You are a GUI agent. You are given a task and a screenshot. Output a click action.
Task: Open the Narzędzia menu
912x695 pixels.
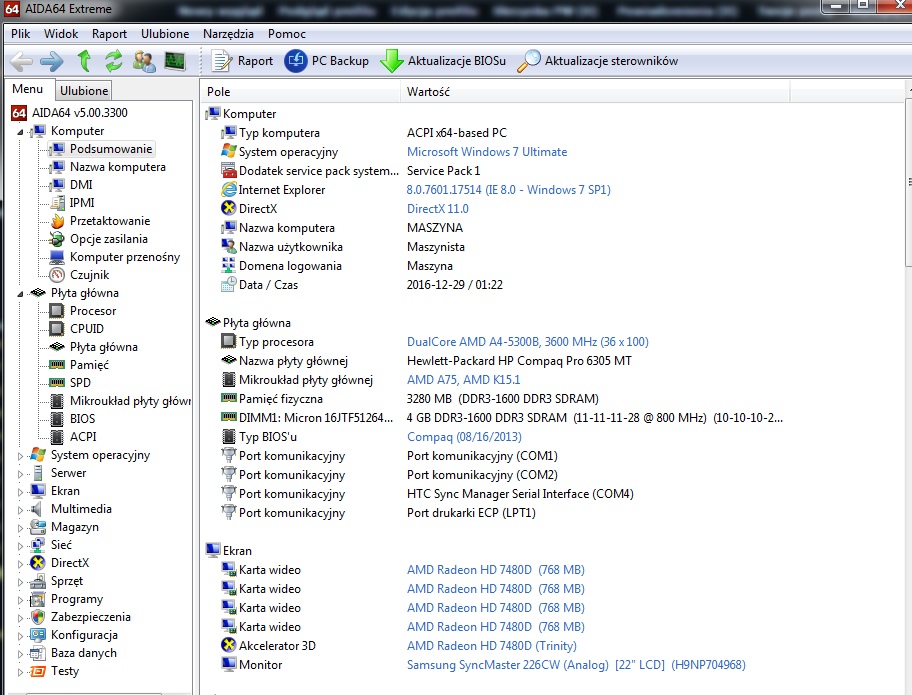(229, 34)
